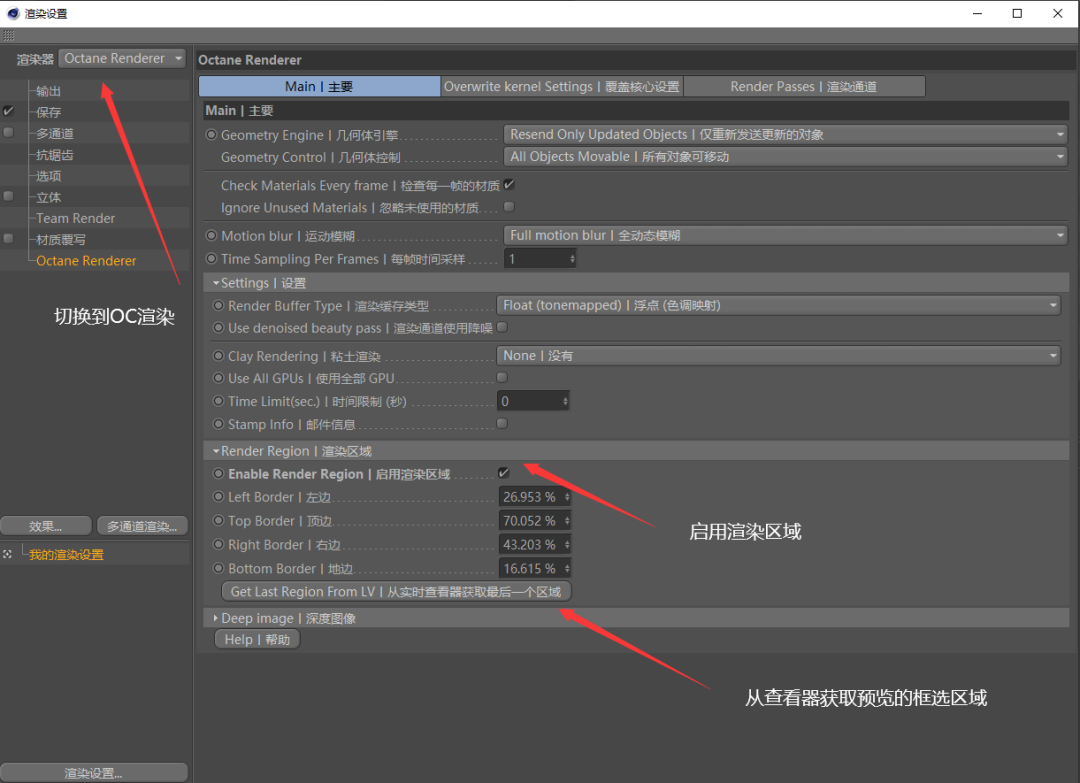Click Get Last Region From LV button
The width and height of the screenshot is (1080, 783).
click(396, 592)
